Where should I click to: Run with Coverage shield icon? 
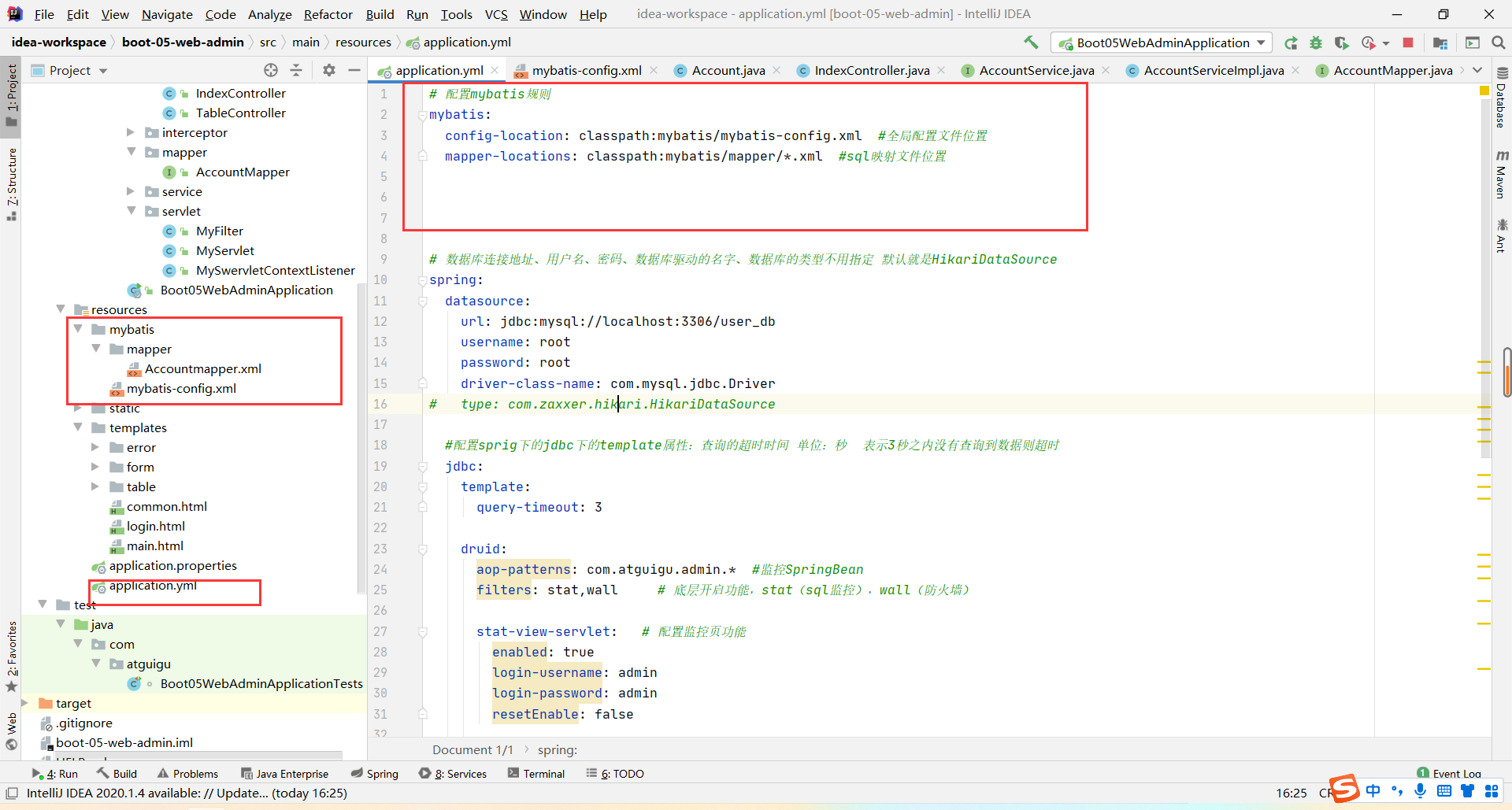[1342, 43]
